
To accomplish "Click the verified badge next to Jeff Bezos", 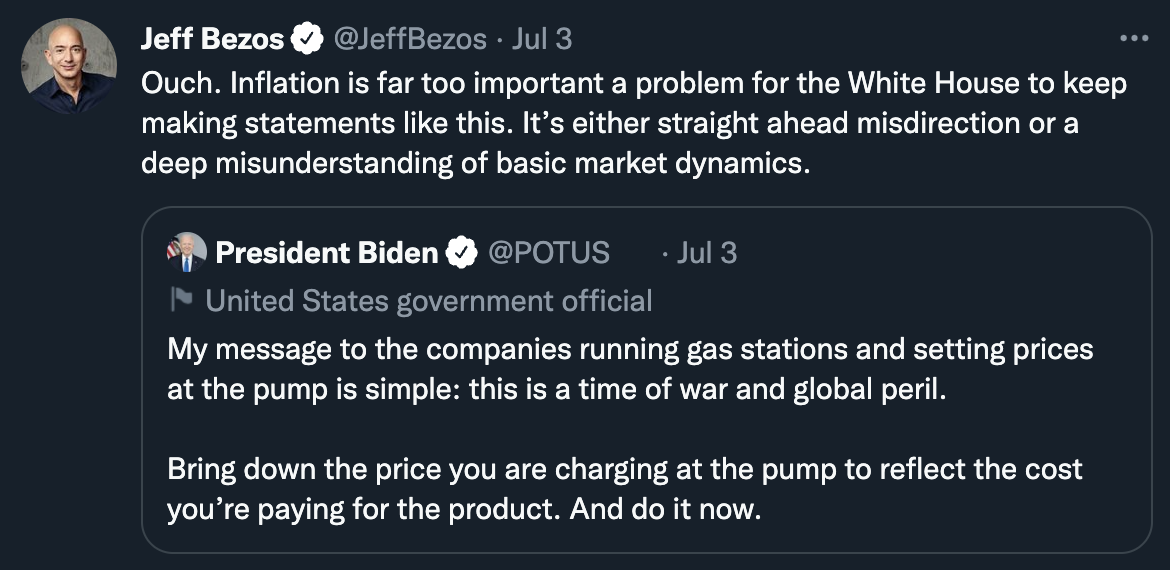I will tap(306, 40).
